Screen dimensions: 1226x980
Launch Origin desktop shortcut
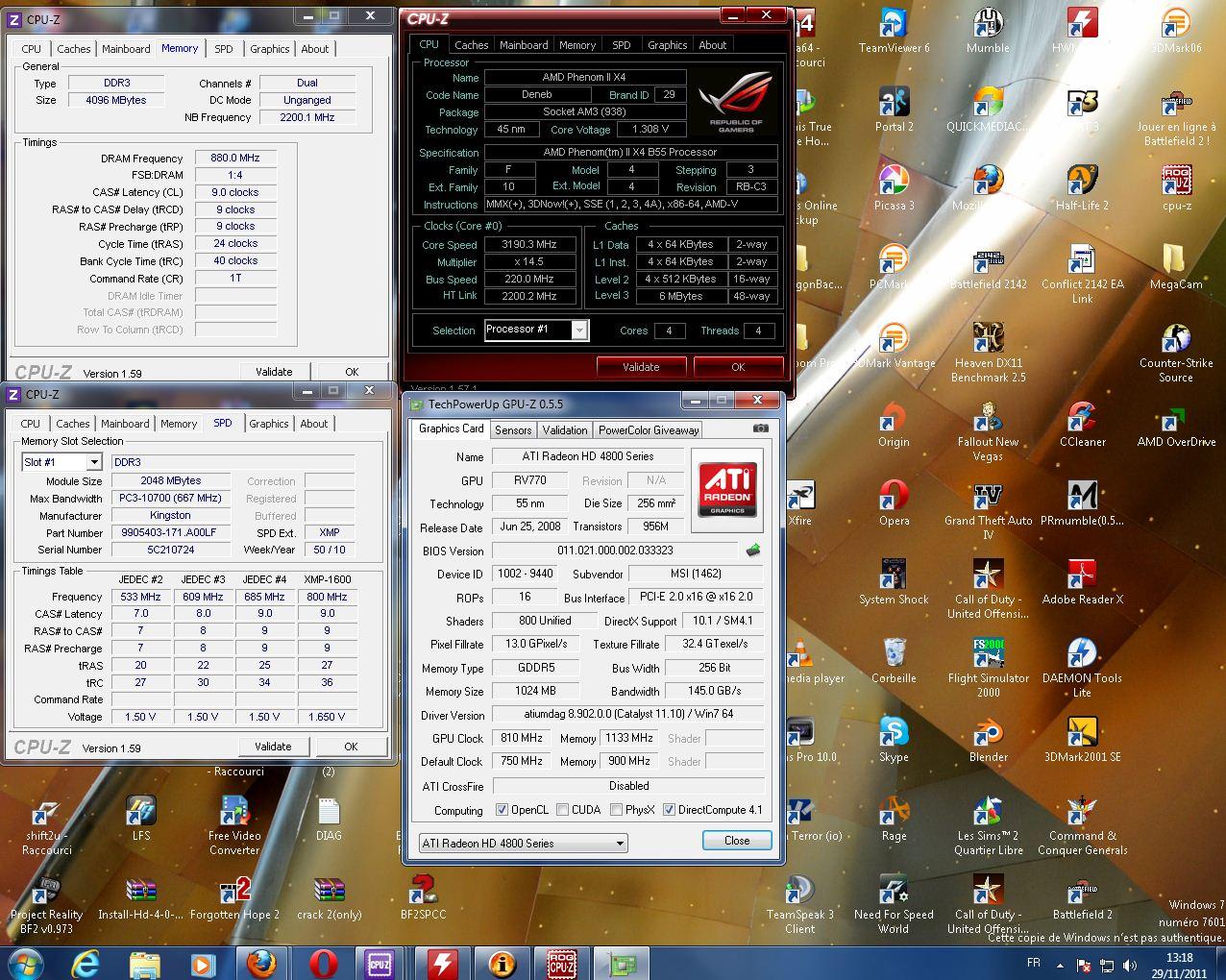point(894,426)
